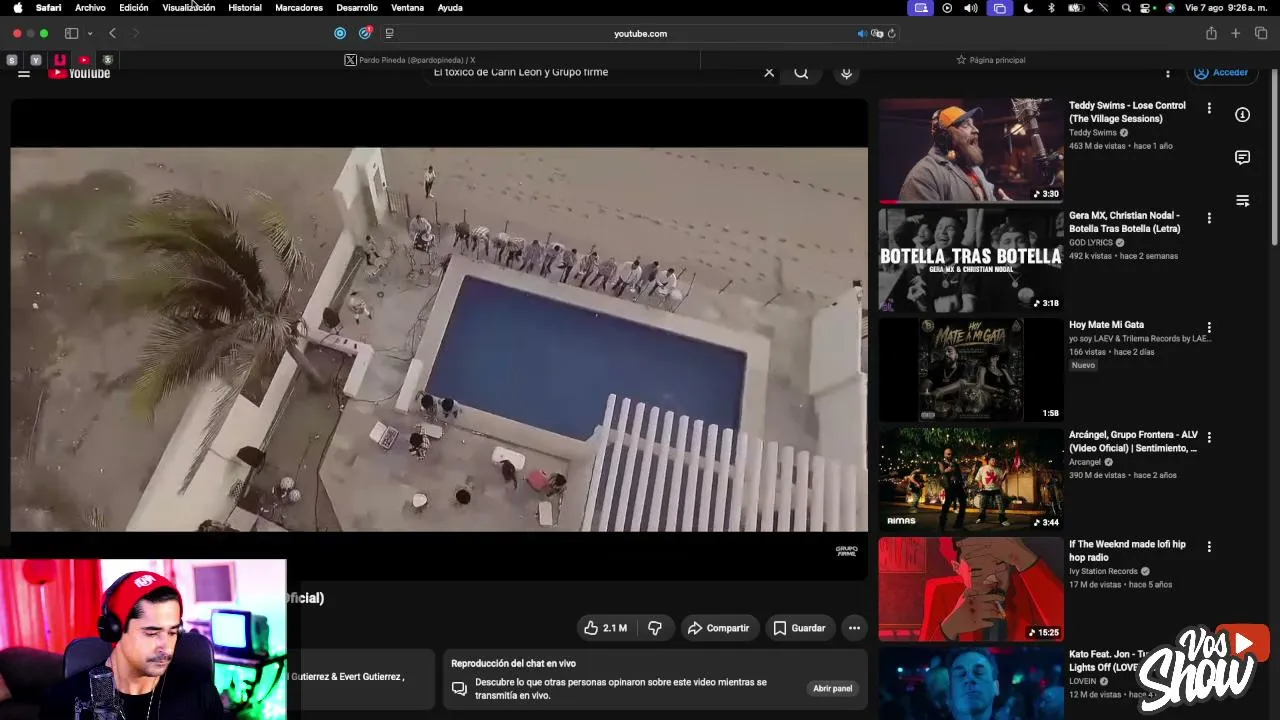1280x720 pixels.
Task: Open the Historial menu
Action: pos(245,8)
